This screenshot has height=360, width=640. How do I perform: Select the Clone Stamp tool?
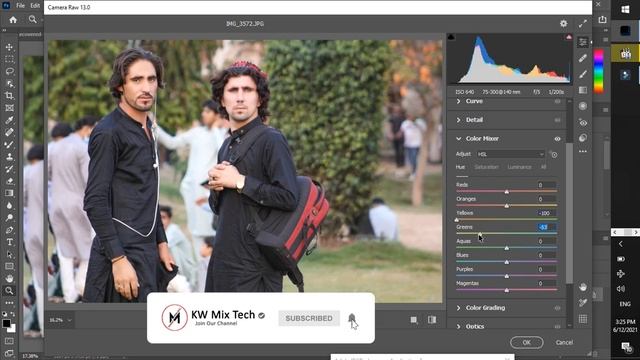9,157
